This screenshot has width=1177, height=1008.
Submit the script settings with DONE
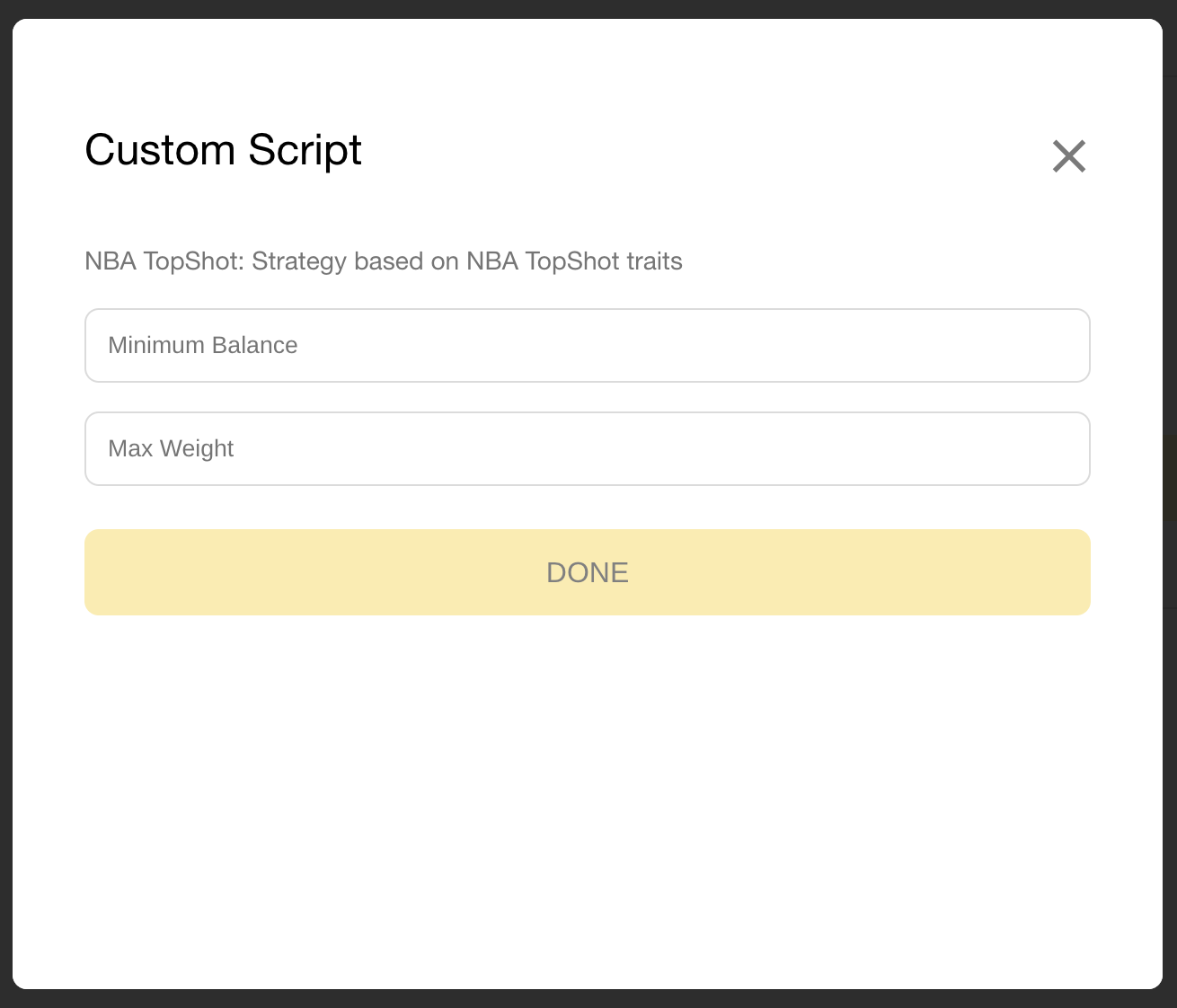click(588, 572)
